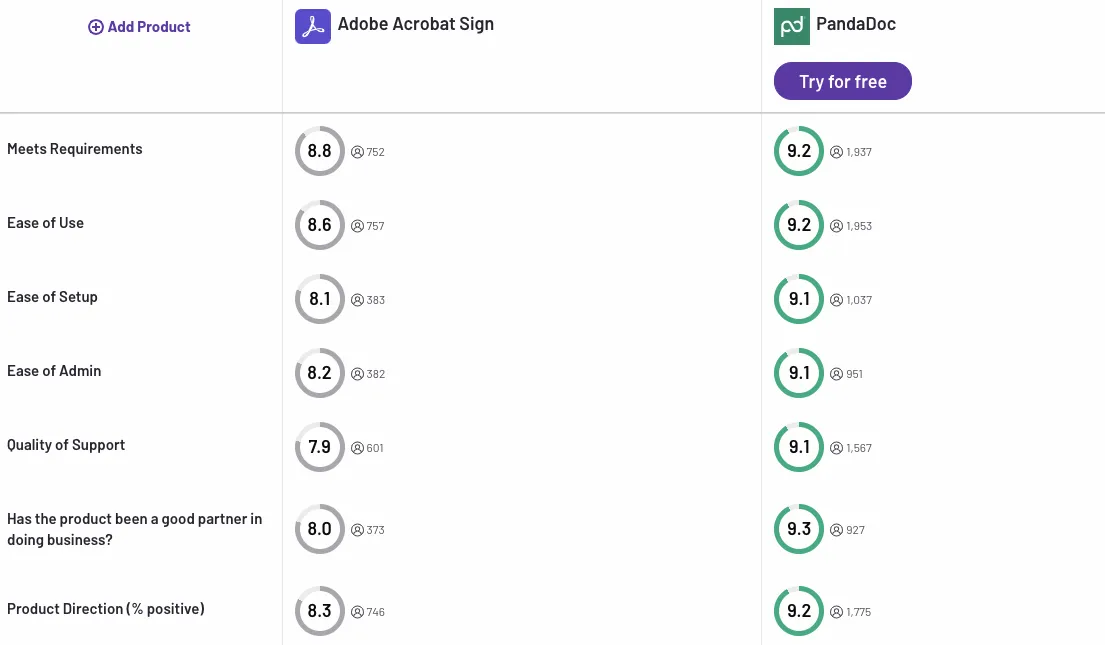Viewport: 1105px width, 645px height.
Task: Click the reviewer icon next to 601 for Quality of Support
Action: [x=357, y=448]
